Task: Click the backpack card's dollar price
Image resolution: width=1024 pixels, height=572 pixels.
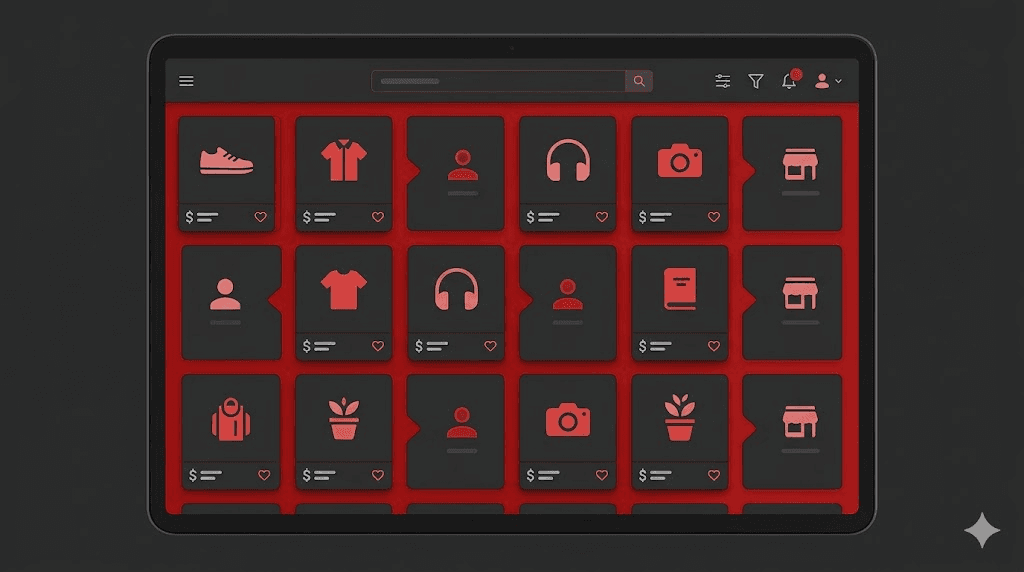Action: click(x=205, y=475)
